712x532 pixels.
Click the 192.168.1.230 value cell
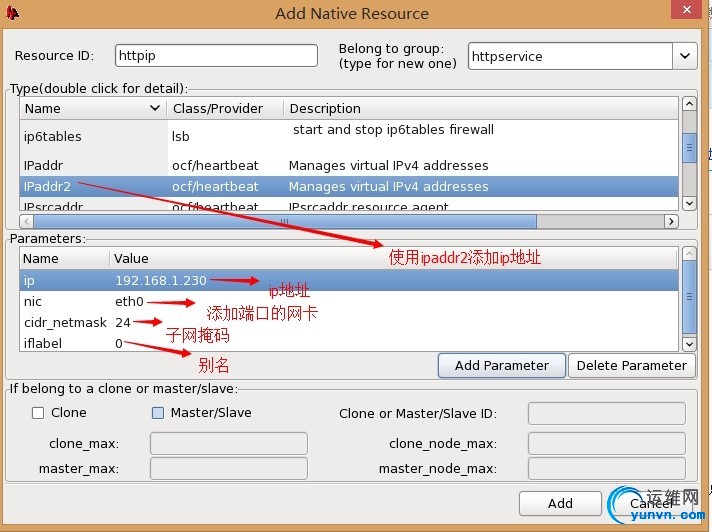(161, 281)
